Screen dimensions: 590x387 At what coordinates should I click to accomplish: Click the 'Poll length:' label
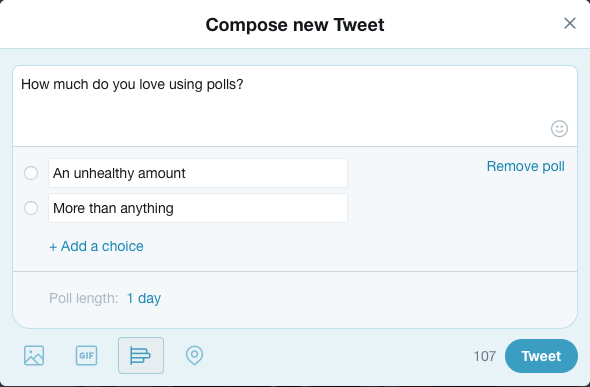coord(84,298)
